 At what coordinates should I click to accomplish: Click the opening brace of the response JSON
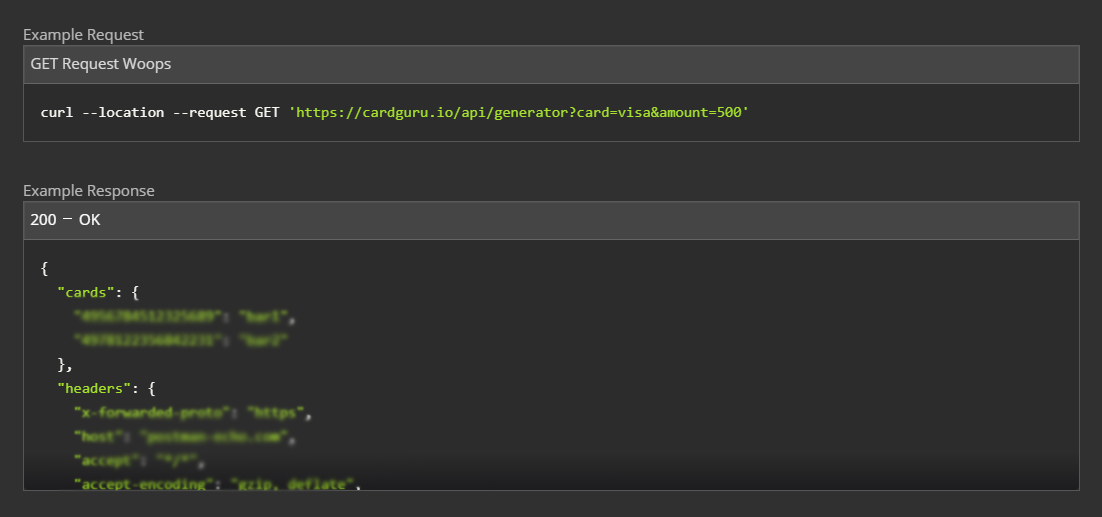pos(44,268)
